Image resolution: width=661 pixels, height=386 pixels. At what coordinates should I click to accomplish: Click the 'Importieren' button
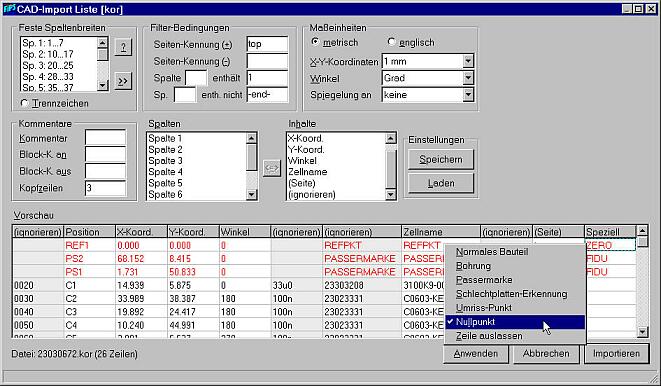click(x=616, y=354)
